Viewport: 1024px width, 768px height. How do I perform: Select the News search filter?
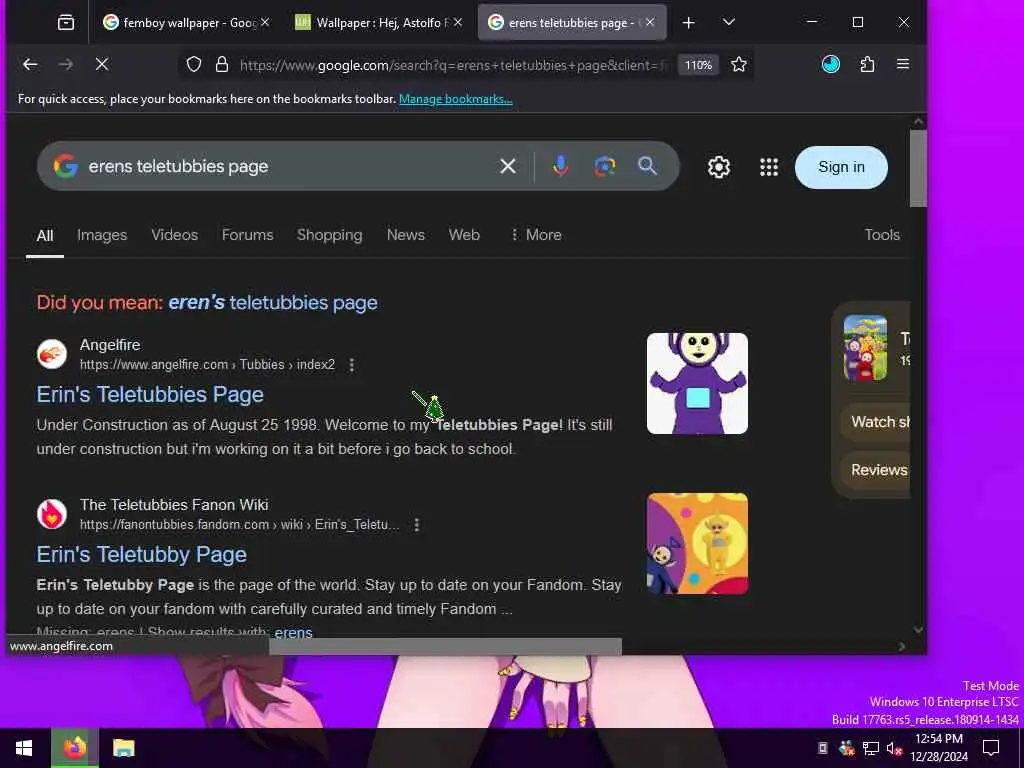pos(406,235)
